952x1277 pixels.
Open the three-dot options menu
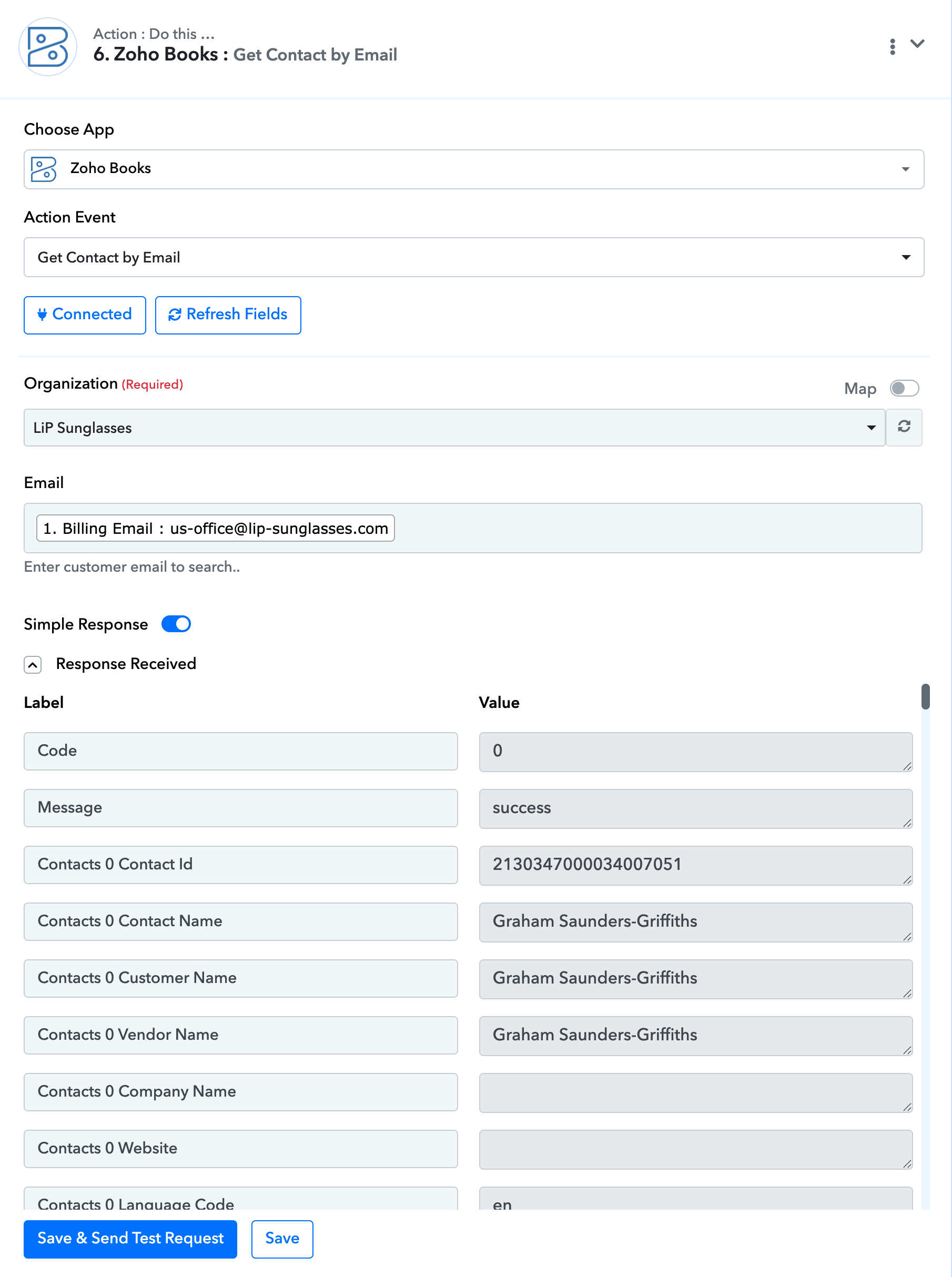click(x=892, y=47)
